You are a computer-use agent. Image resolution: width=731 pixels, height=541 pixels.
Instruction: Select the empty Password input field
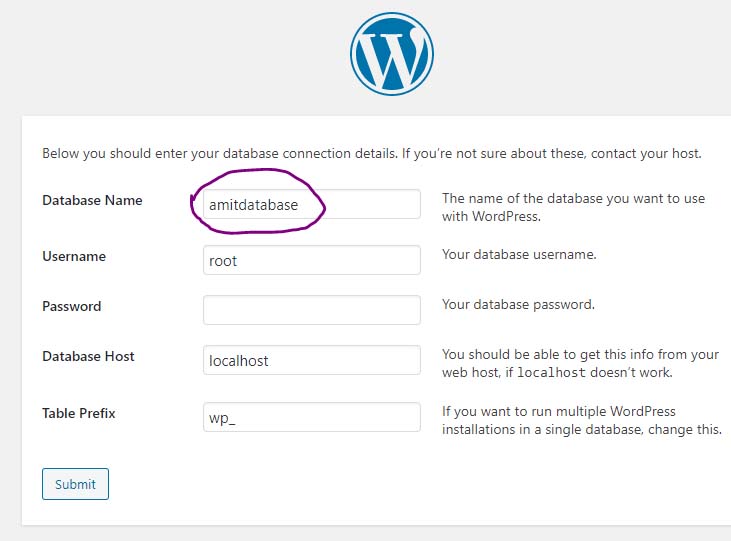pyautogui.click(x=311, y=310)
